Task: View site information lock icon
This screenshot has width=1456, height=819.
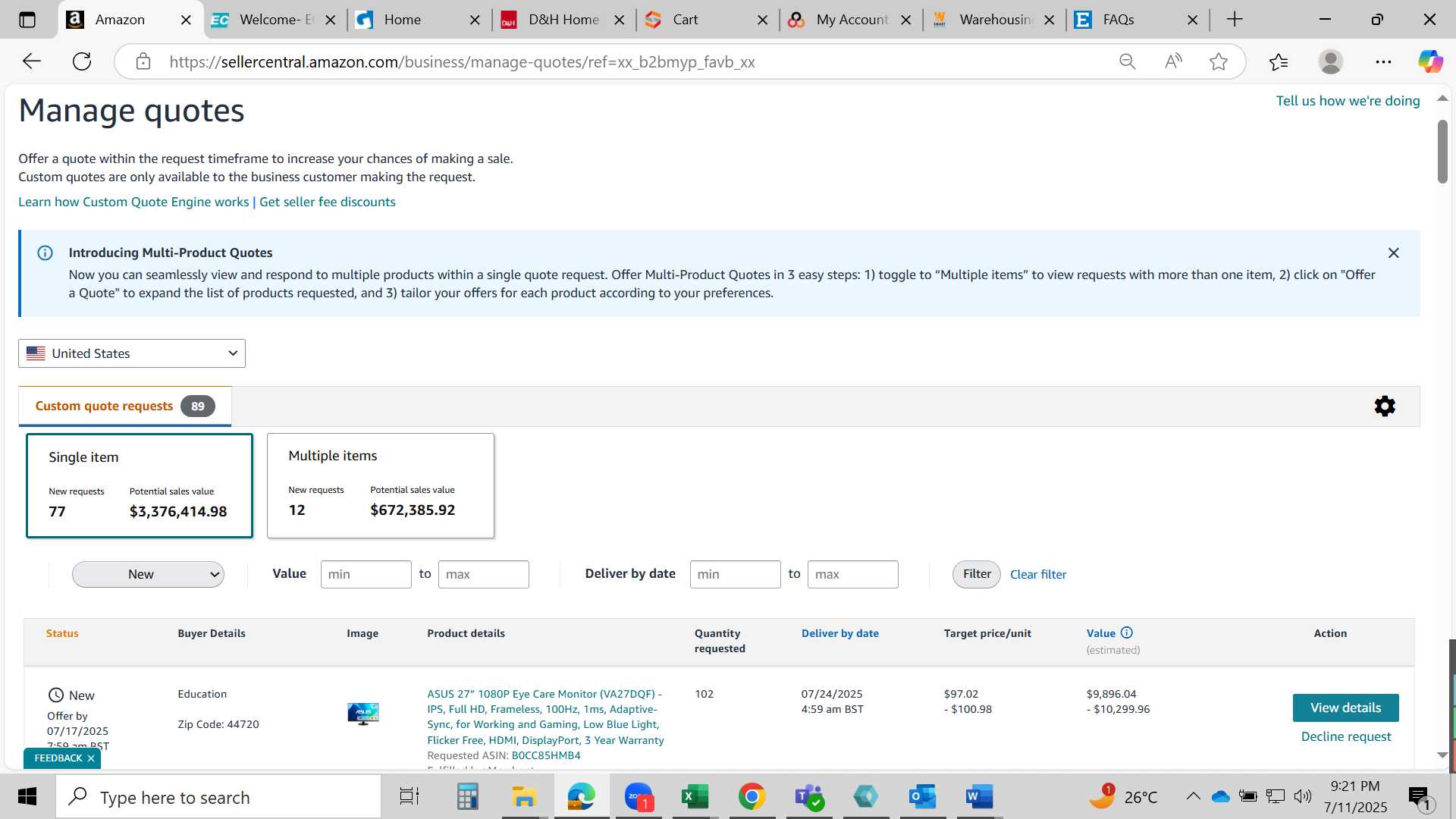Action: [143, 61]
